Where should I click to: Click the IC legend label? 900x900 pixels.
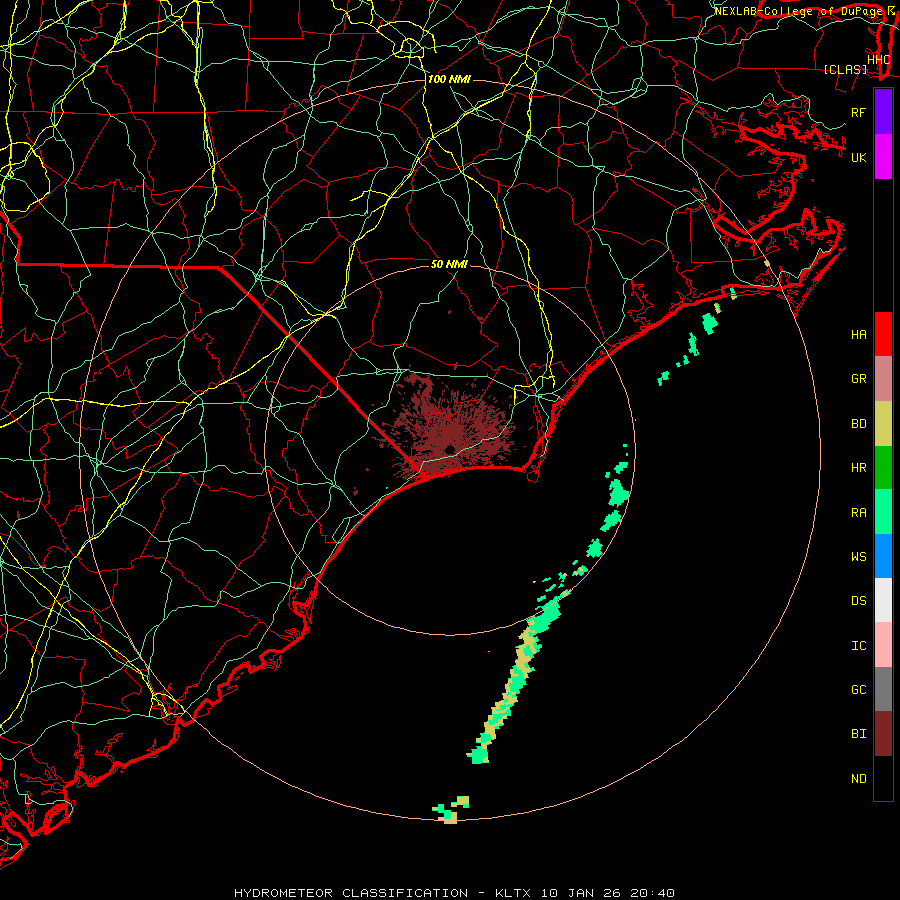(858, 646)
